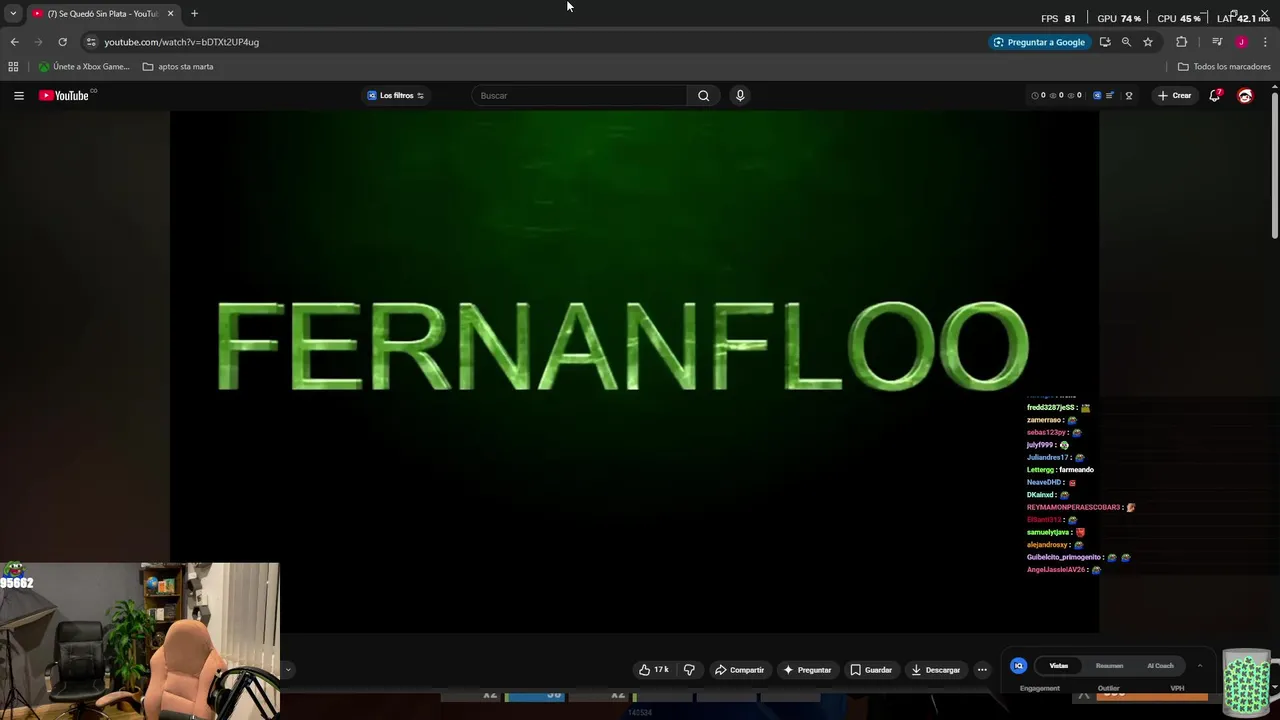Open the YouTube account avatar menu
This screenshot has height=720, width=1280.
pyautogui.click(x=1245, y=95)
